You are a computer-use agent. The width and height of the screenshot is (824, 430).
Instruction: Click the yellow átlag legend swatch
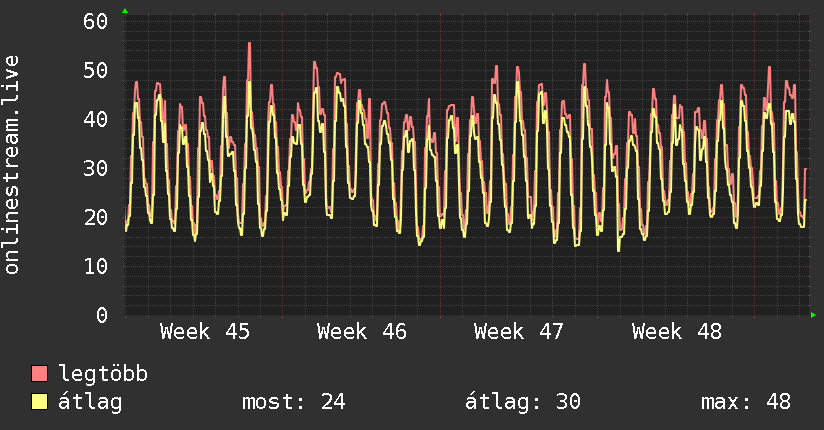point(39,401)
